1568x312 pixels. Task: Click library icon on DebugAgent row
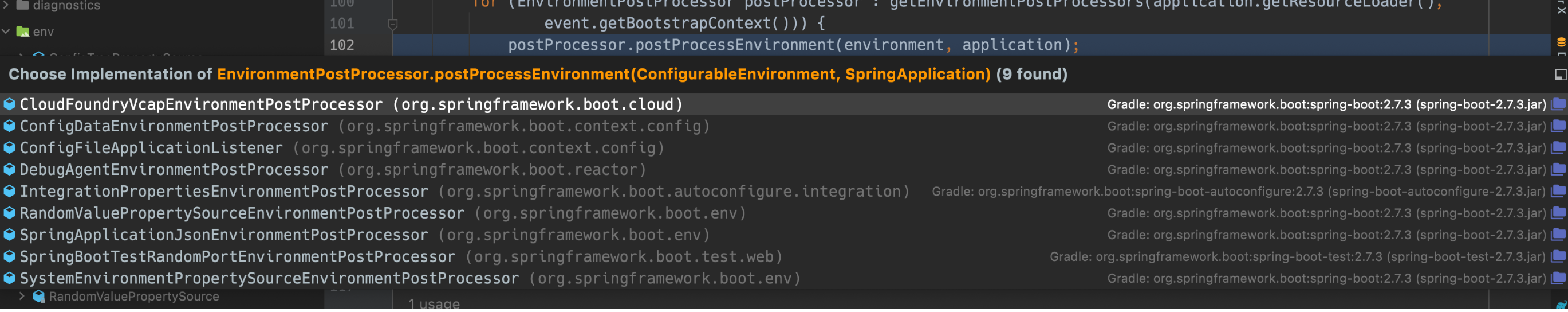coord(1558,170)
